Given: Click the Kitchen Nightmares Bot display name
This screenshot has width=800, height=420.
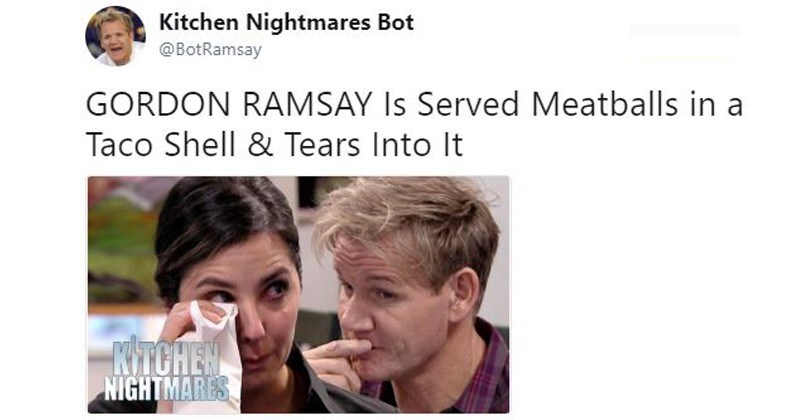Looking at the screenshot, I should [286, 22].
